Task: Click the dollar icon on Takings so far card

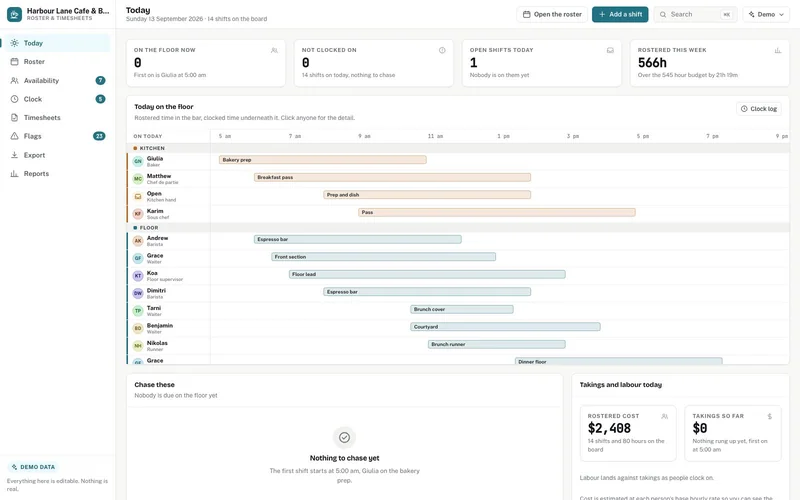Action: [x=769, y=416]
